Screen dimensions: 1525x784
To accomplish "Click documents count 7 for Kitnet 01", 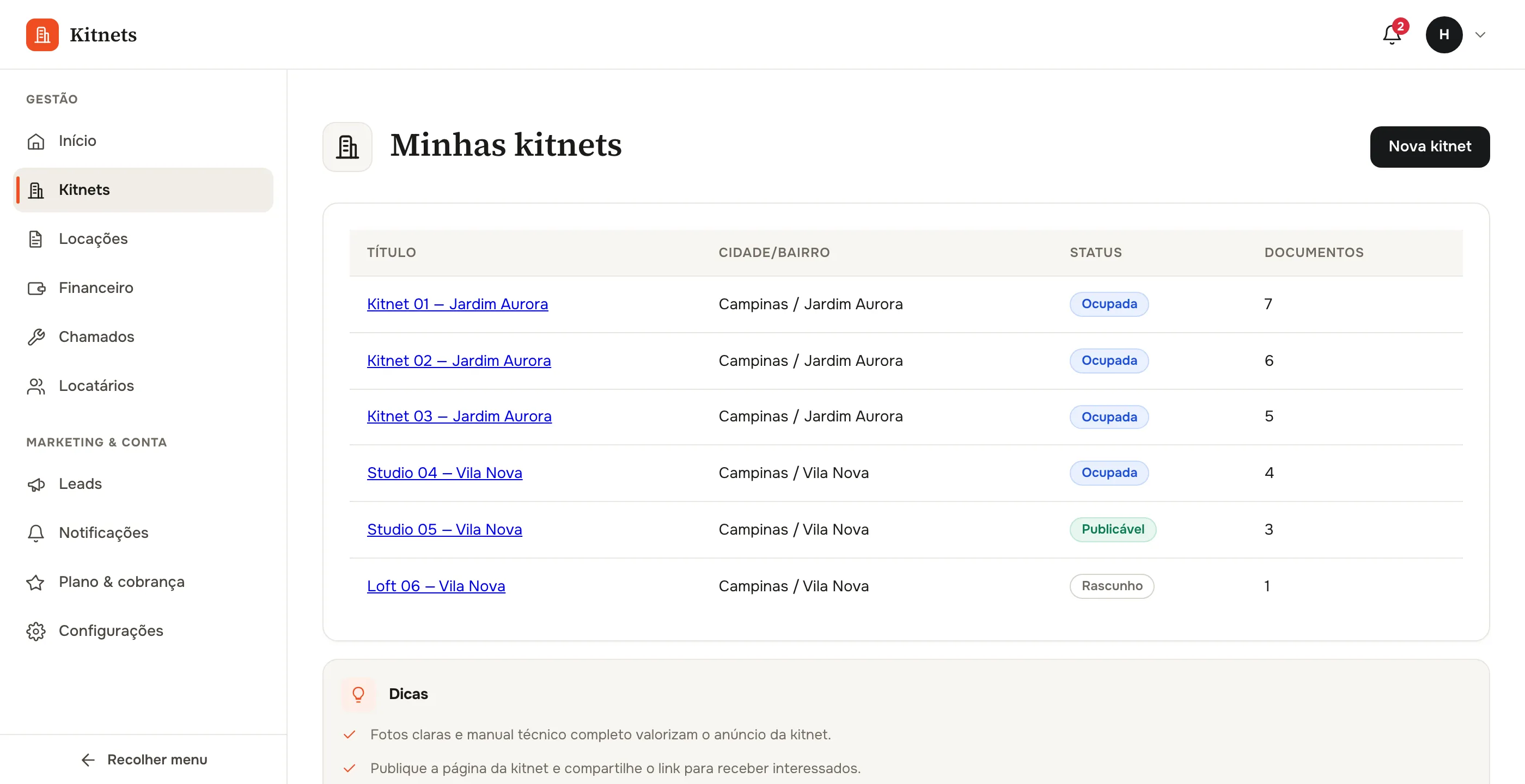I will [x=1268, y=304].
